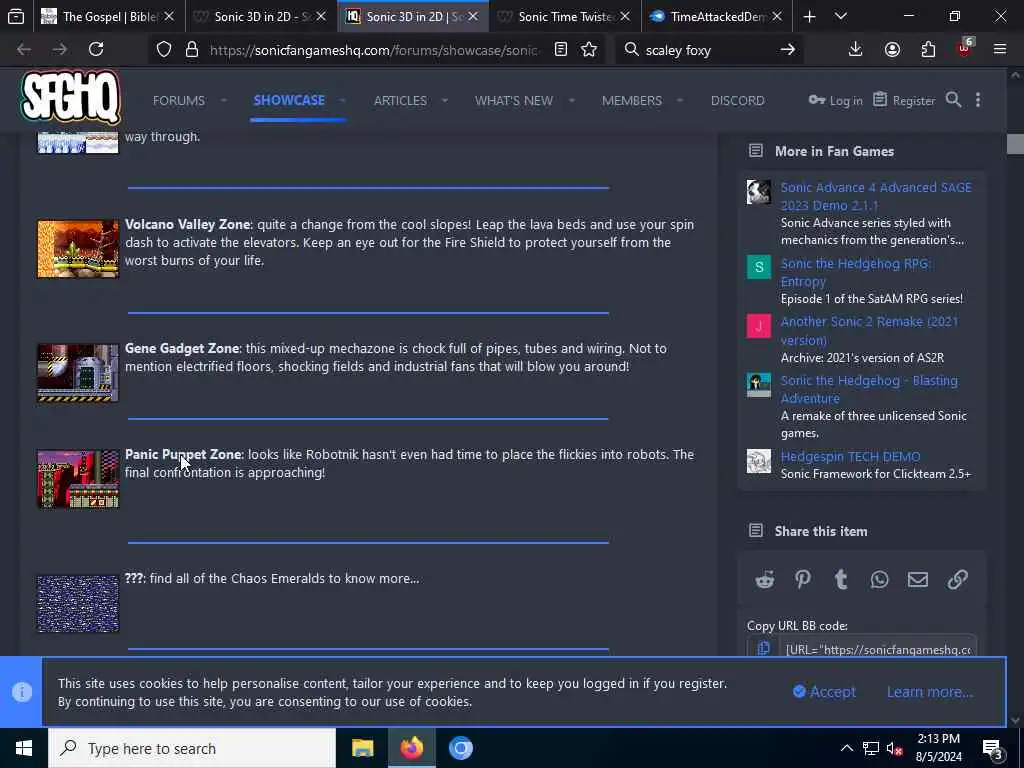Open Another Sonic 2 Remake link
This screenshot has height=768, width=1024.
869,330
